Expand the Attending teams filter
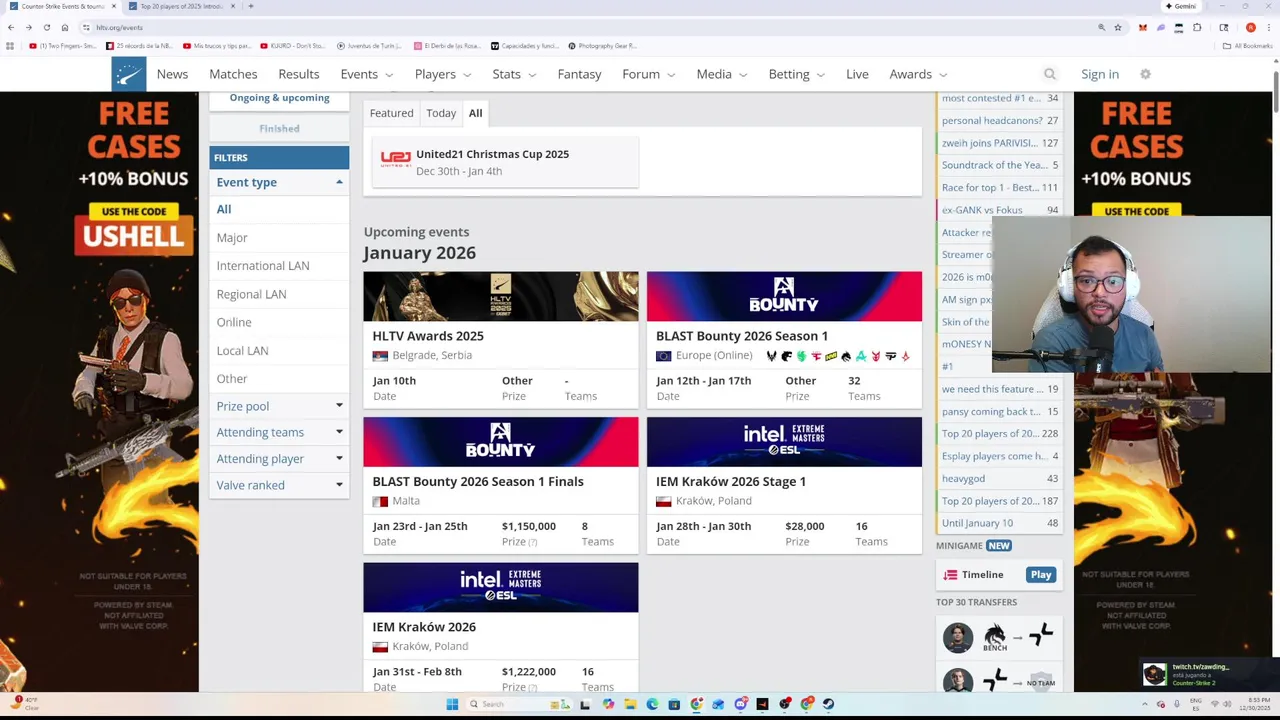This screenshot has height=720, width=1280. point(279,432)
